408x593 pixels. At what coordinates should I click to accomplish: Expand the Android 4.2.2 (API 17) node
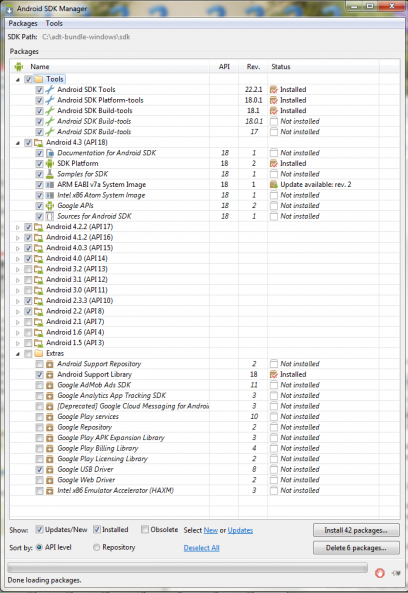click(17, 227)
